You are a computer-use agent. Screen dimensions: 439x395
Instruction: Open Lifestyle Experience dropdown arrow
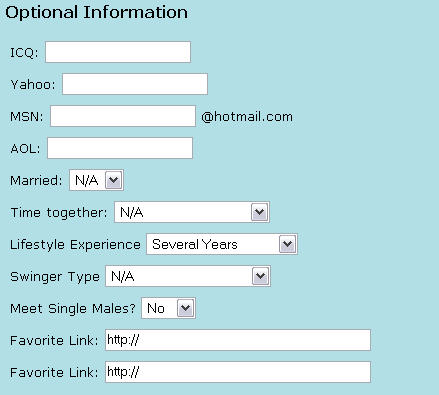coord(287,244)
